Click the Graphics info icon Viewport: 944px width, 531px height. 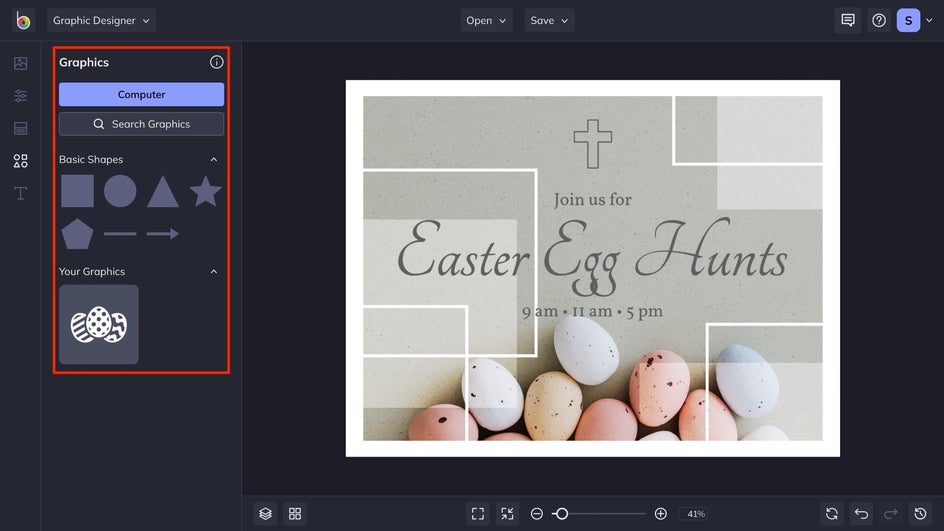[x=217, y=62]
